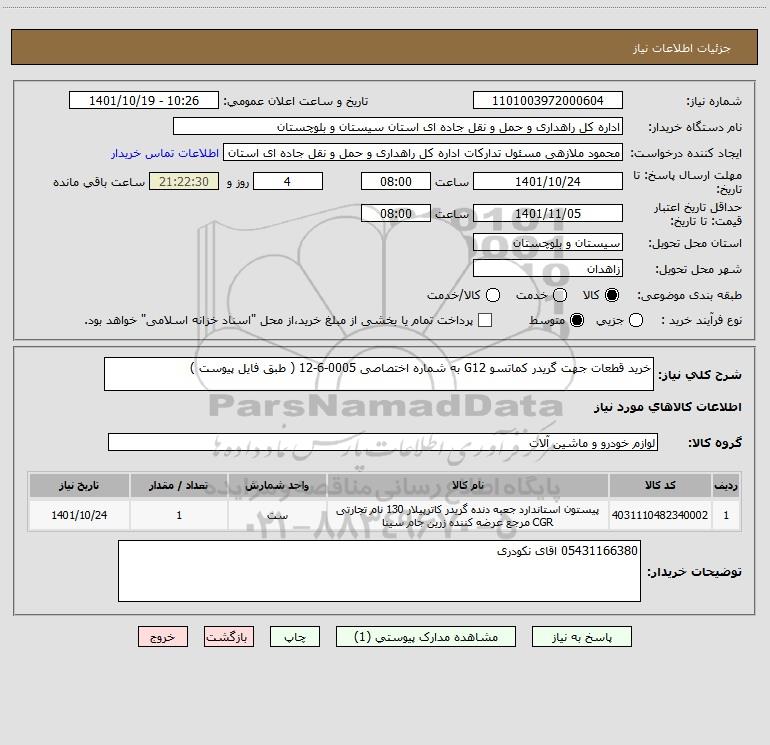This screenshot has width=770, height=745.
Task: Click the buyer notes box with 05431166380
Action: tap(379, 571)
